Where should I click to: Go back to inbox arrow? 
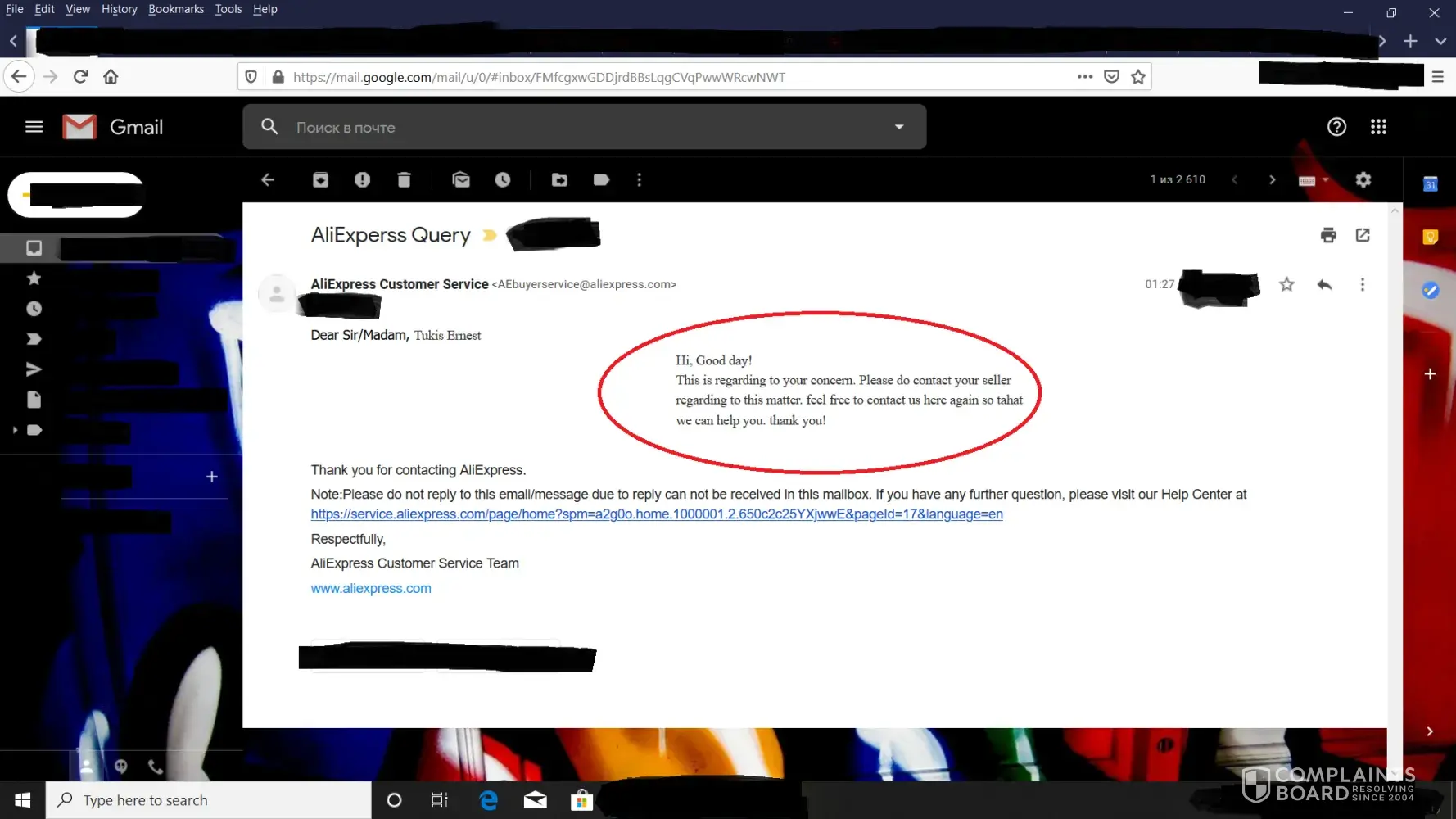pyautogui.click(x=268, y=179)
